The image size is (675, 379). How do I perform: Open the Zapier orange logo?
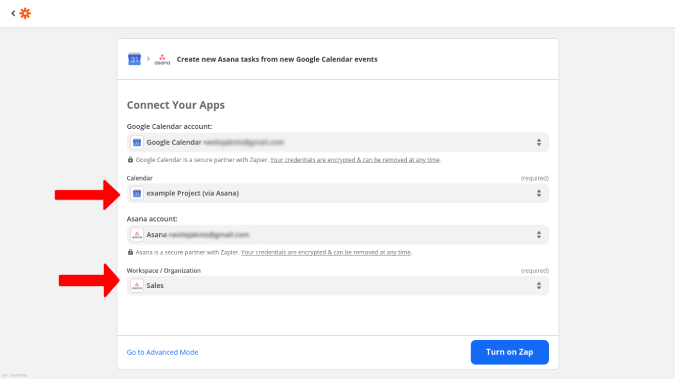[25, 13]
